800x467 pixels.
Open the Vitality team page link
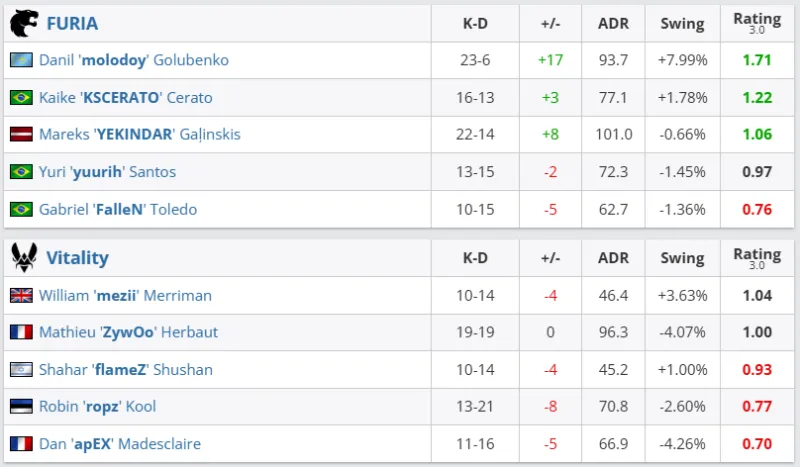click(77, 258)
